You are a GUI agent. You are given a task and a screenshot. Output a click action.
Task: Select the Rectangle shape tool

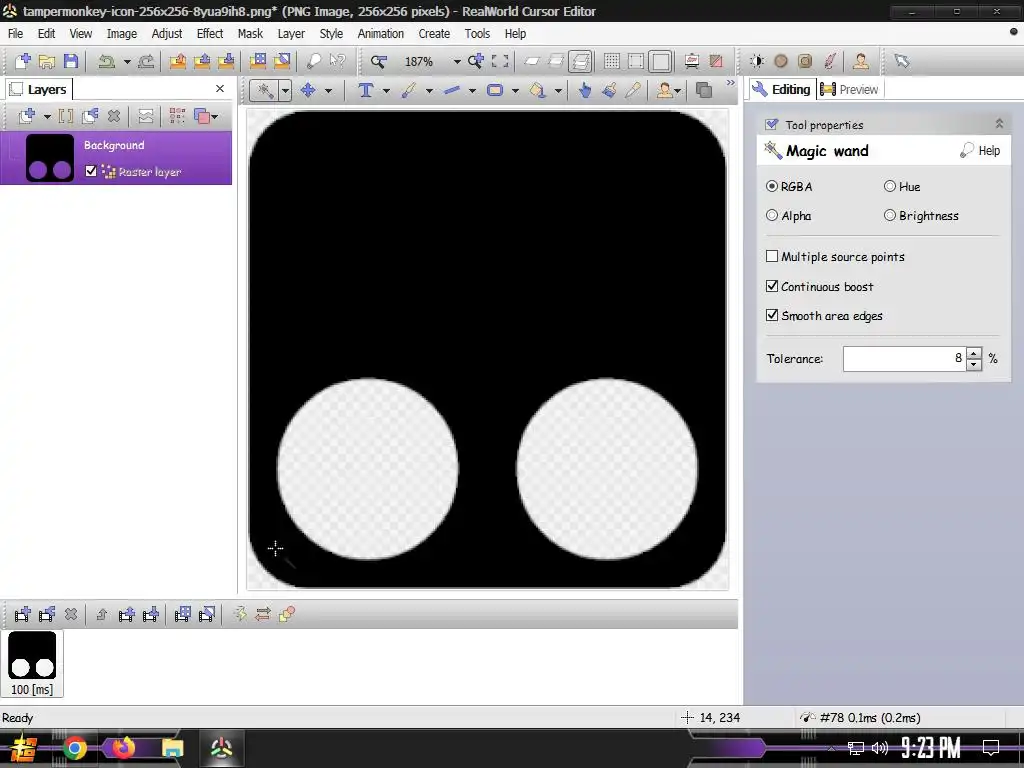495,90
